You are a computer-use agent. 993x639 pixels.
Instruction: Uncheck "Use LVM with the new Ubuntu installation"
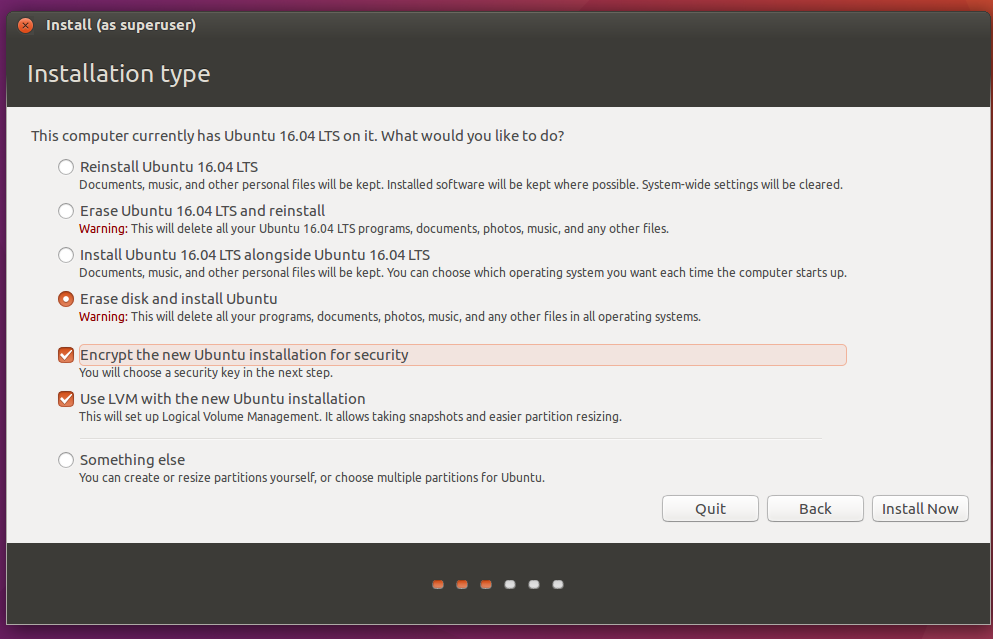tap(66, 399)
